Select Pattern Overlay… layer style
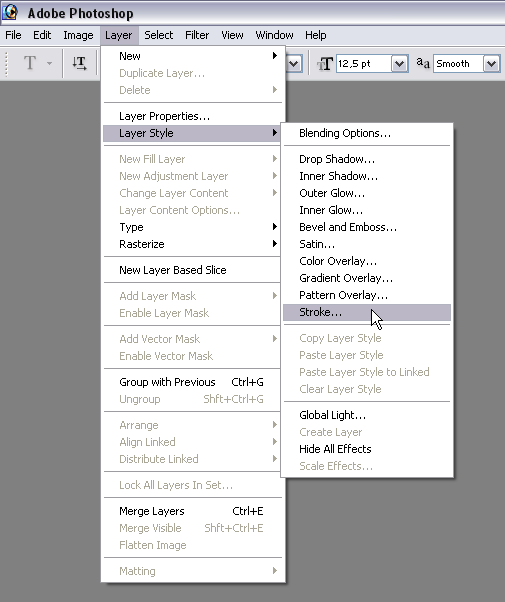Screen dimensions: 505x602 point(367,295)
